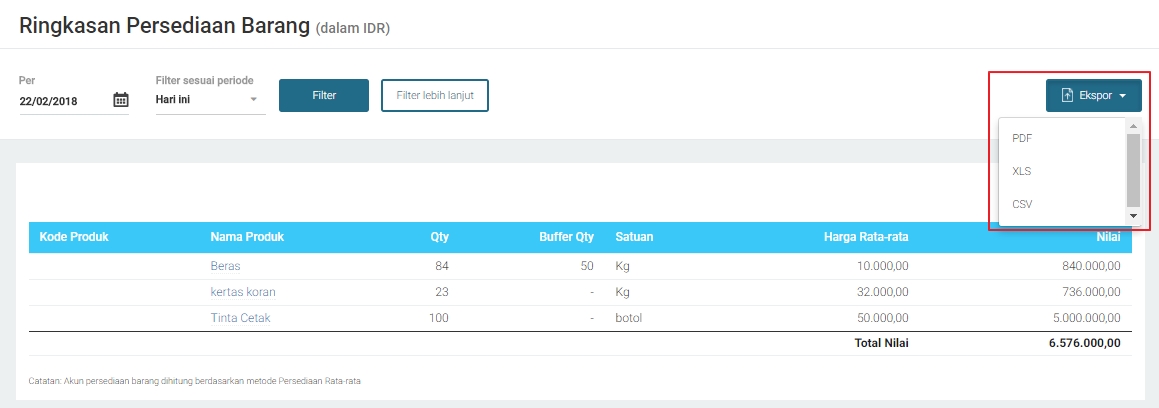Click the export icon on Ekspor button

click(x=1066, y=96)
